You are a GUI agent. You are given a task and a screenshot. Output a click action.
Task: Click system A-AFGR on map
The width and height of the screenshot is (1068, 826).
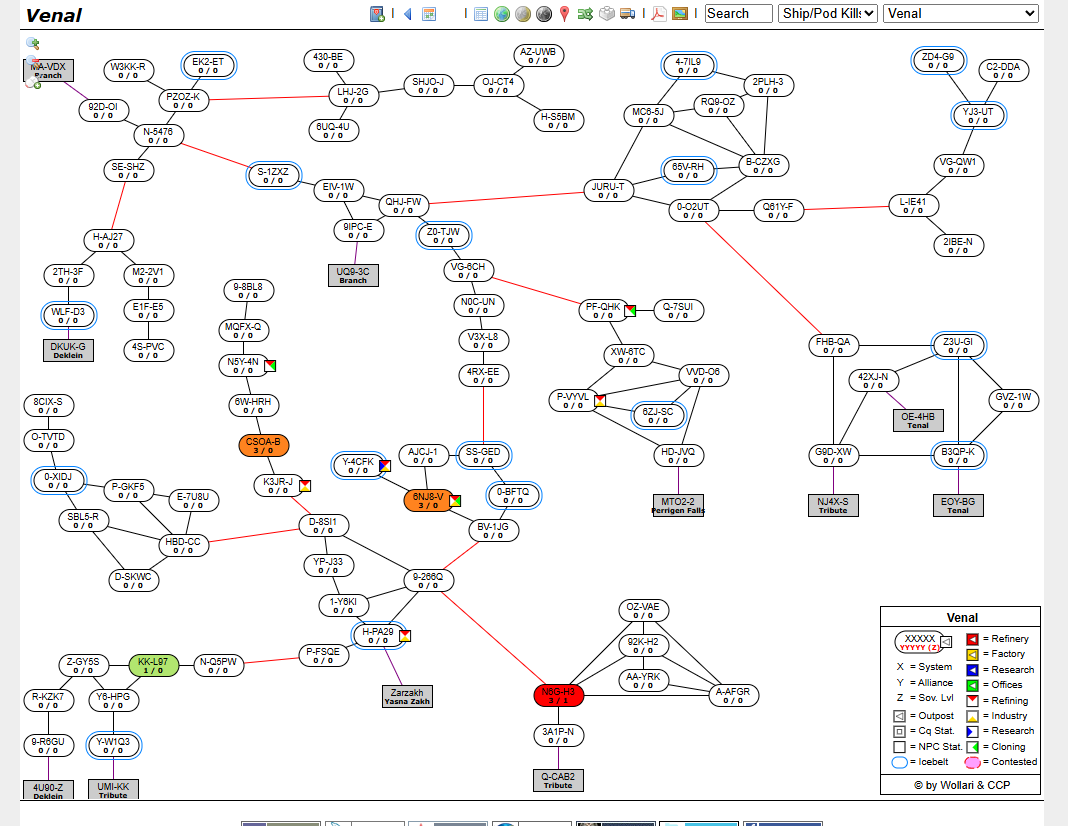point(733,695)
